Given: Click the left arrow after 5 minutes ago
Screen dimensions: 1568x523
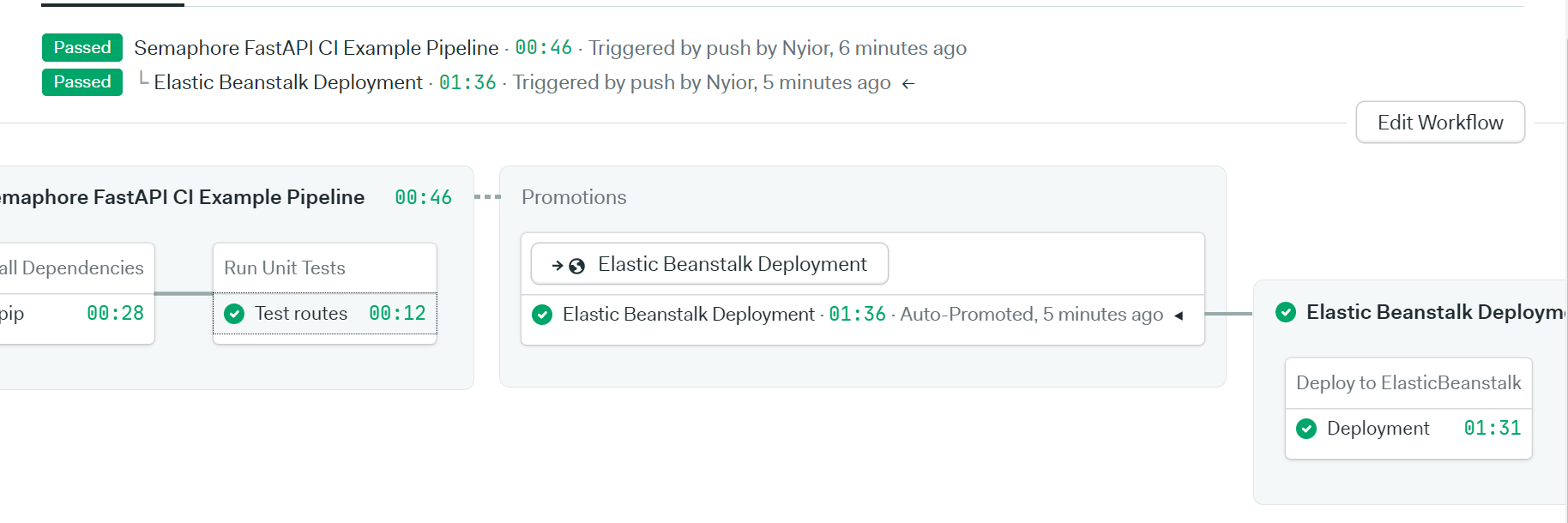Looking at the screenshot, I should tap(908, 84).
